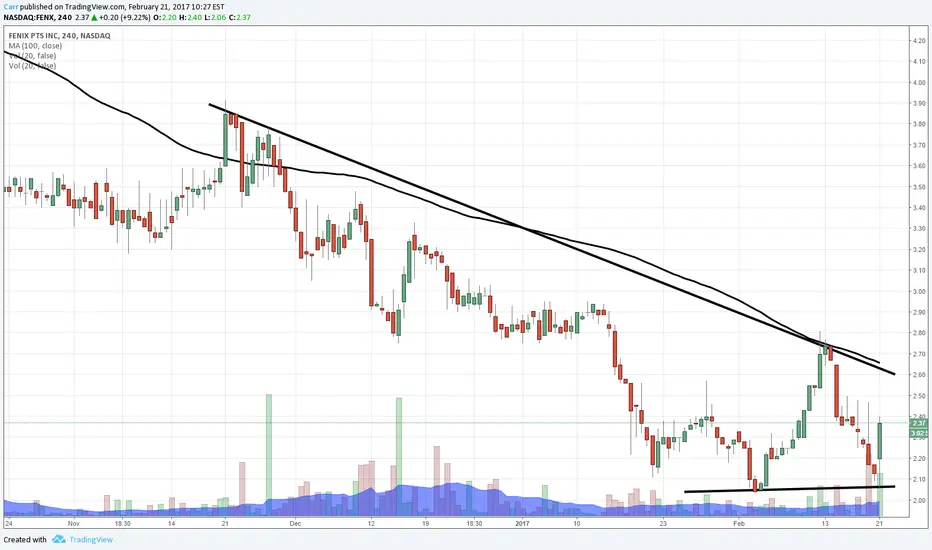Select the NASDAQ:FENX, 240 symbol text

pos(38,17)
